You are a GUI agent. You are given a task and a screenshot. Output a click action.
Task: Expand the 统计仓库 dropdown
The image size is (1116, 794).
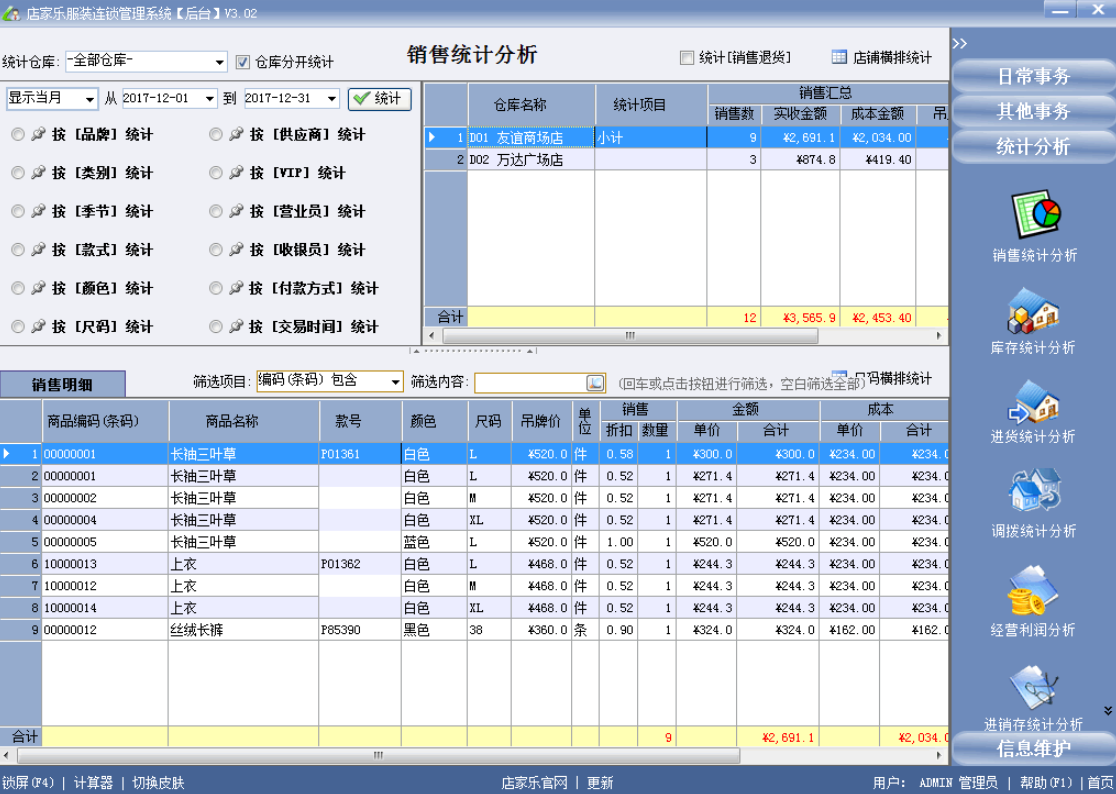[220, 62]
